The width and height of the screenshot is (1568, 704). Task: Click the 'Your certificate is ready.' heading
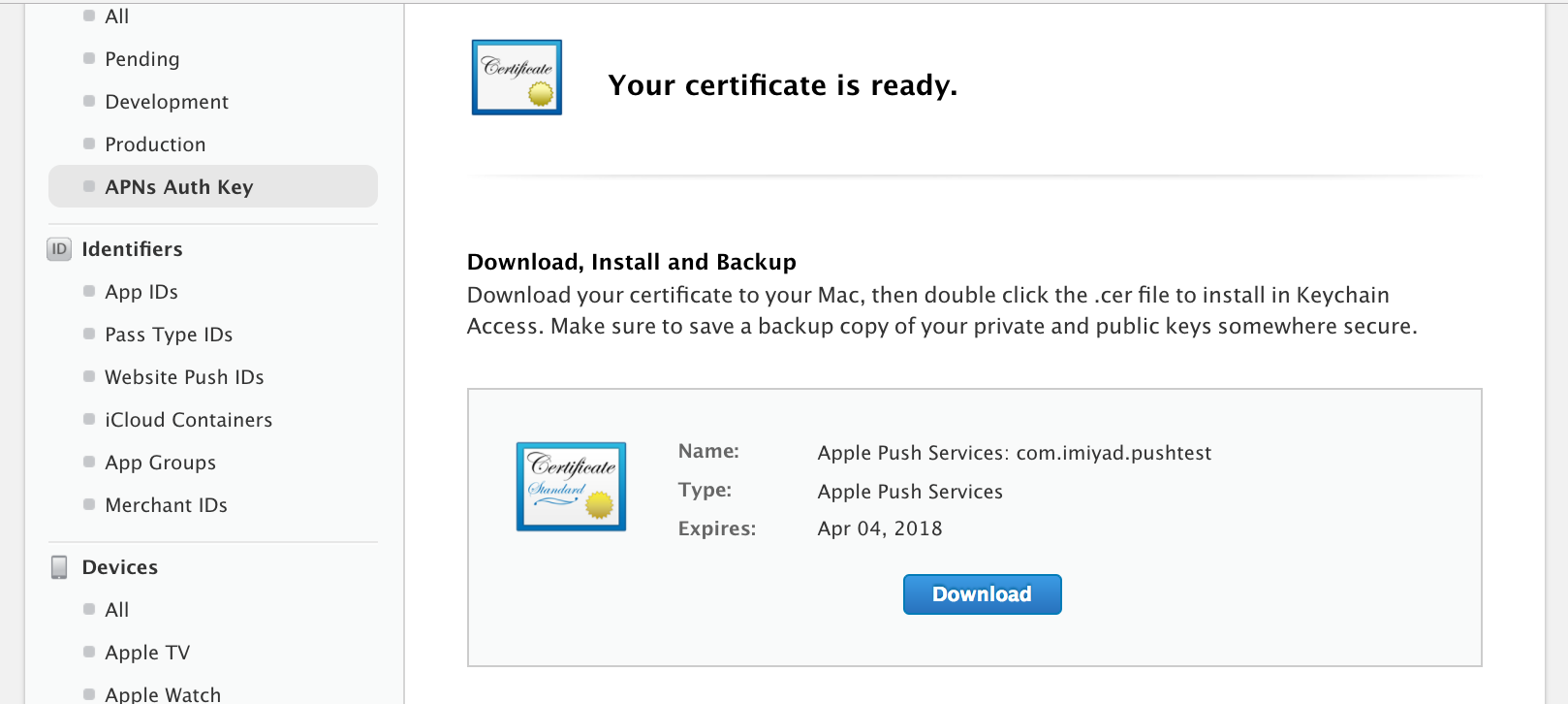tap(782, 85)
